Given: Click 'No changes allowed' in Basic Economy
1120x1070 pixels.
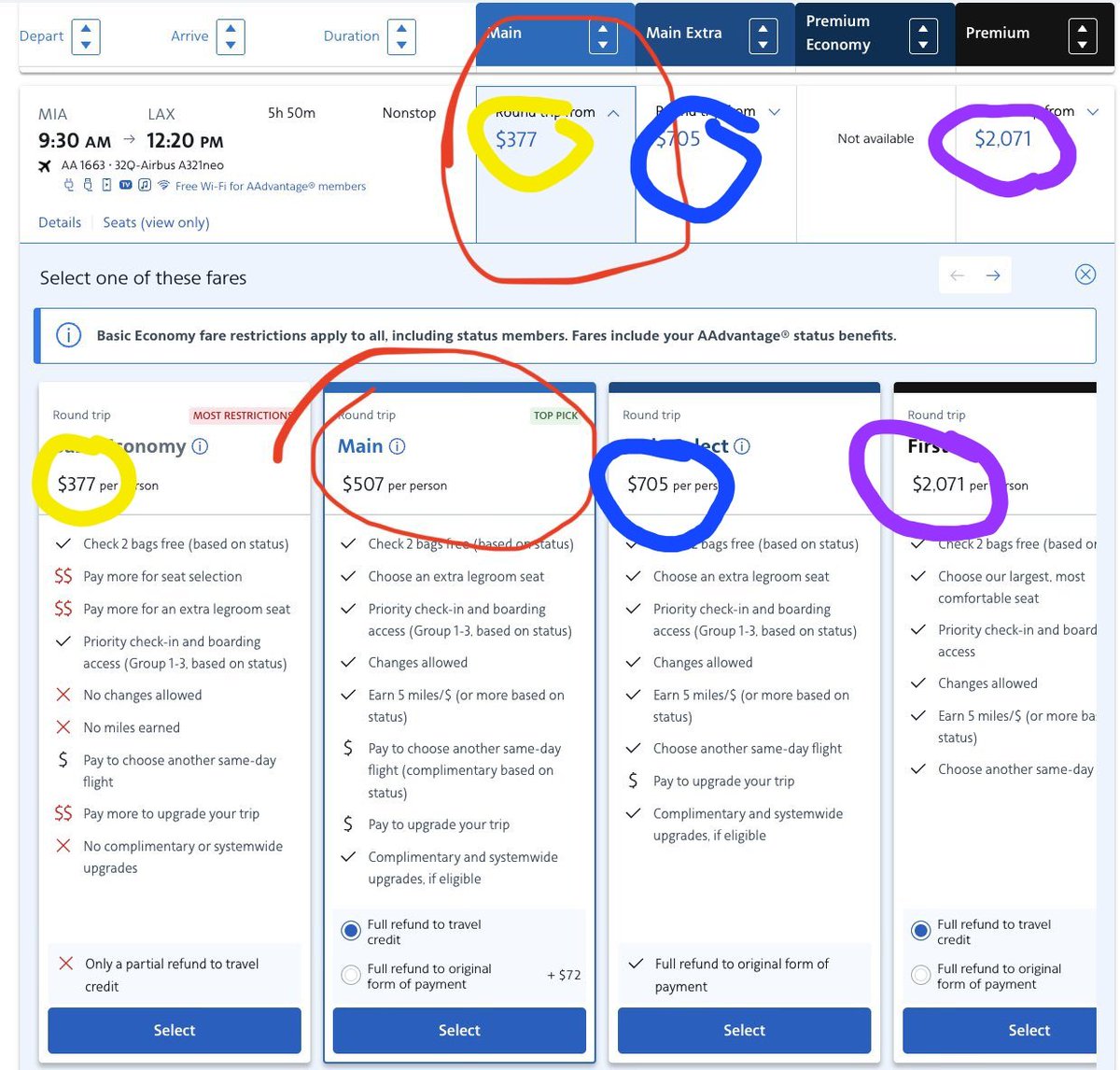Looking at the screenshot, I should pos(142,696).
